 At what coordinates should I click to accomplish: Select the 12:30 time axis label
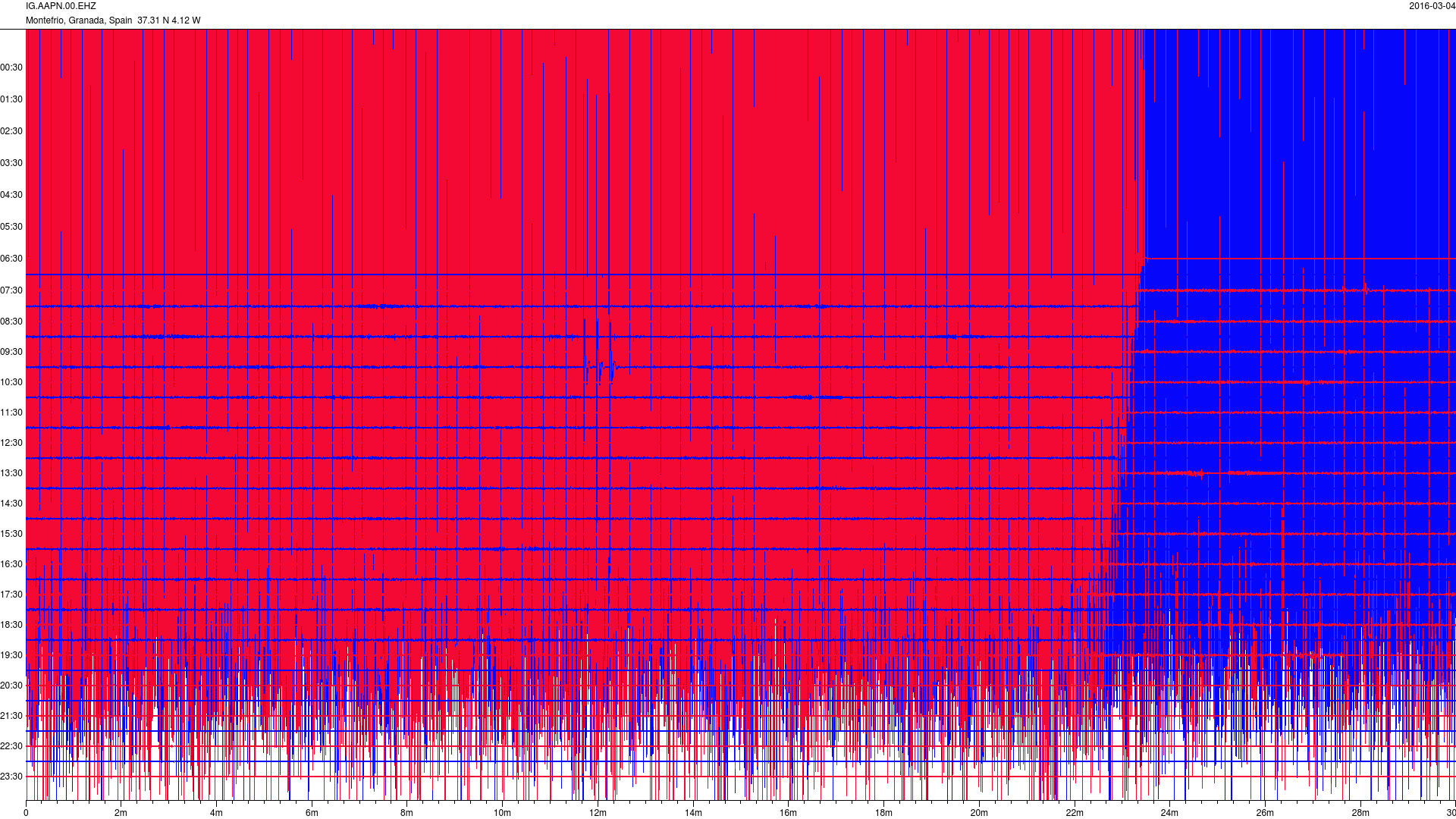(11, 443)
